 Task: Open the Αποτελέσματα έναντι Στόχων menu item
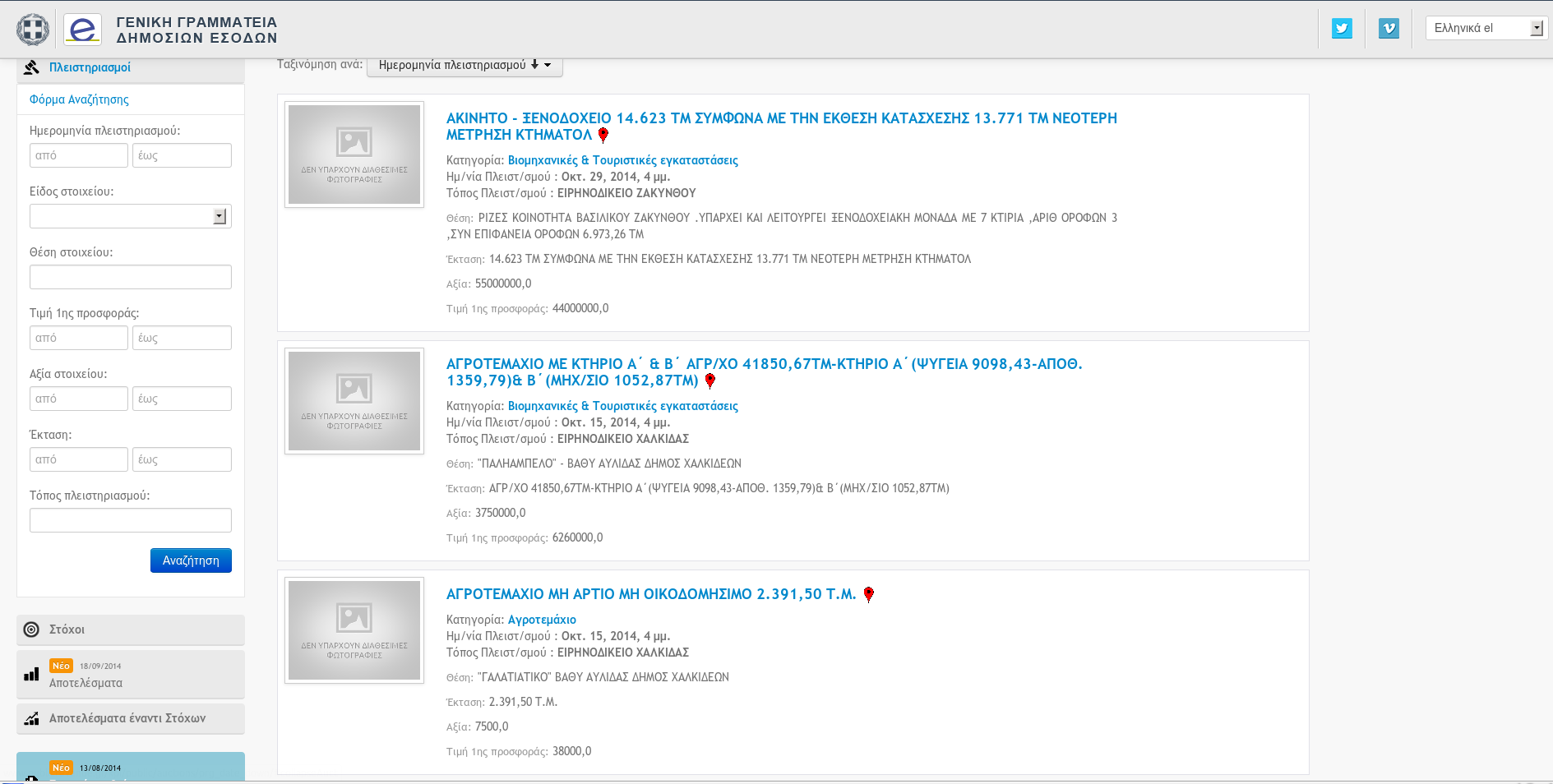127,718
